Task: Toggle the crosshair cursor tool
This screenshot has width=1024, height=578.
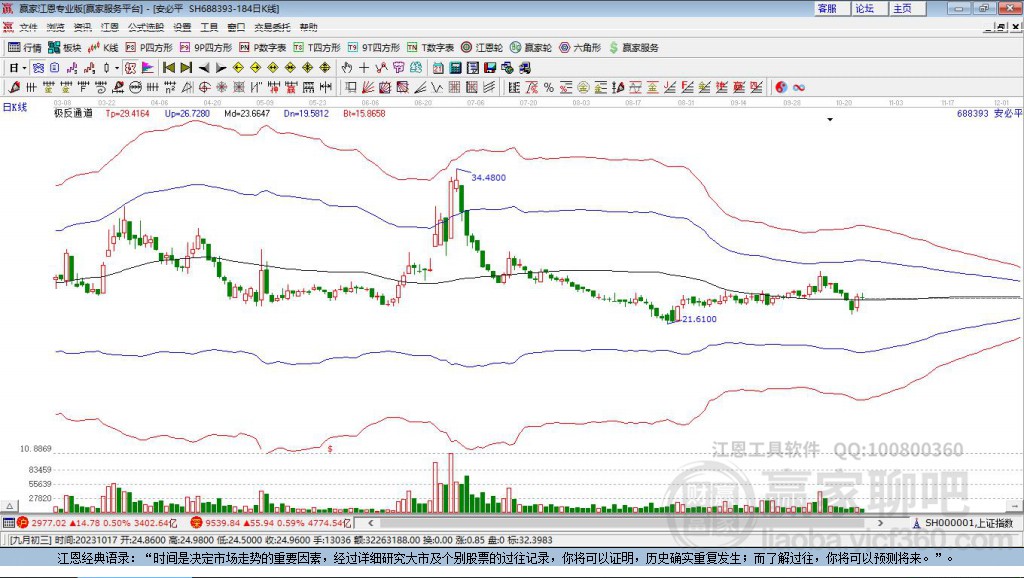Action: pos(364,67)
